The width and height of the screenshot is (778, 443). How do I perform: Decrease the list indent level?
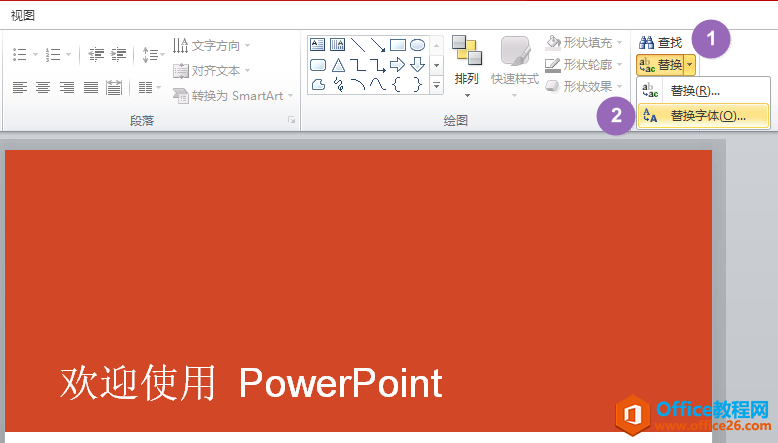(x=96, y=54)
